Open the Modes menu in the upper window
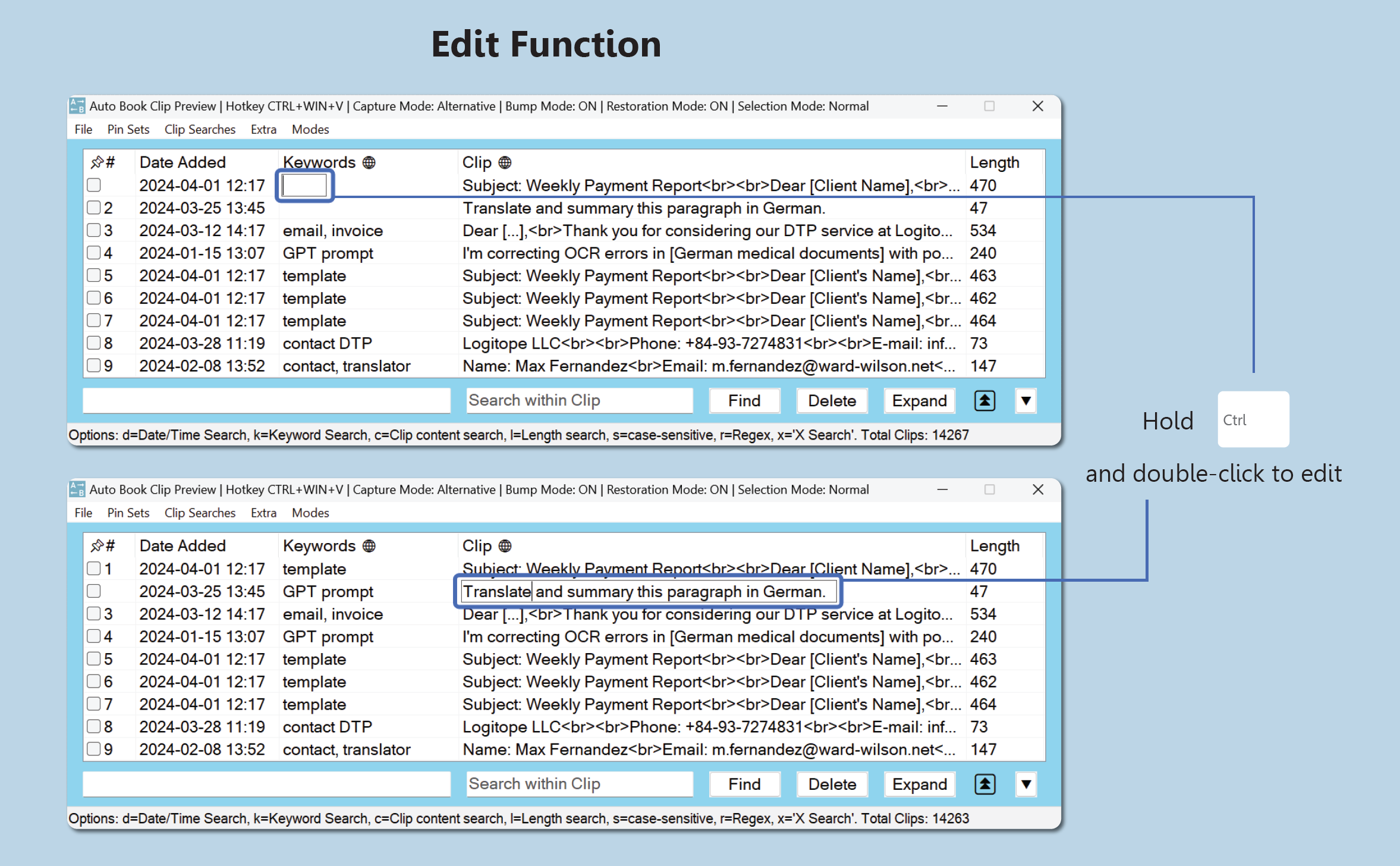 coord(310,129)
